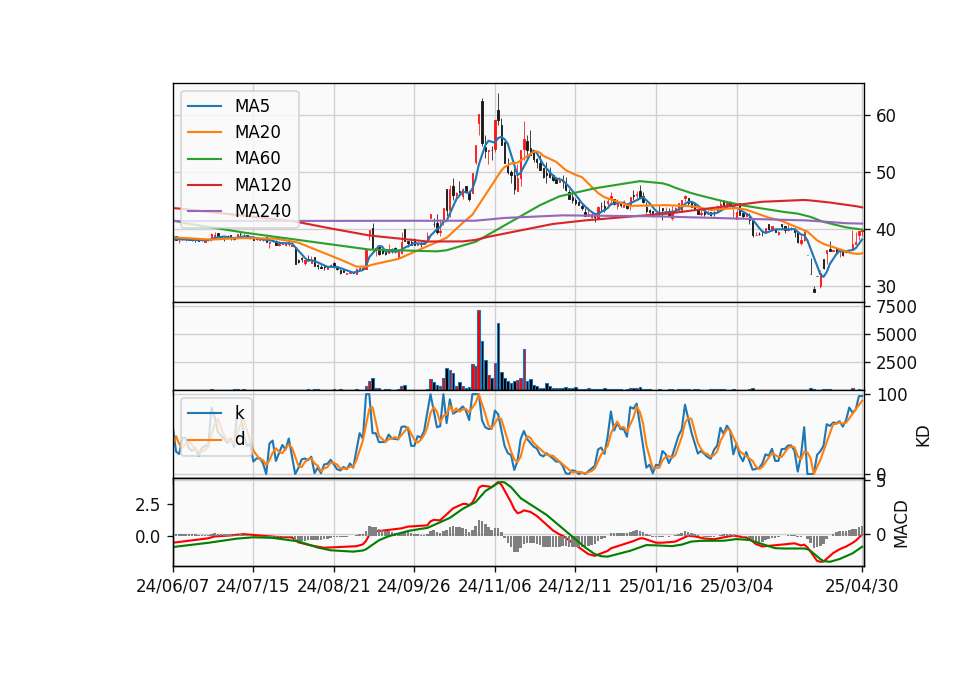This screenshot has width=960, height=690.
Task: Click the 24/09/26 date tick label
Action: (x=414, y=586)
